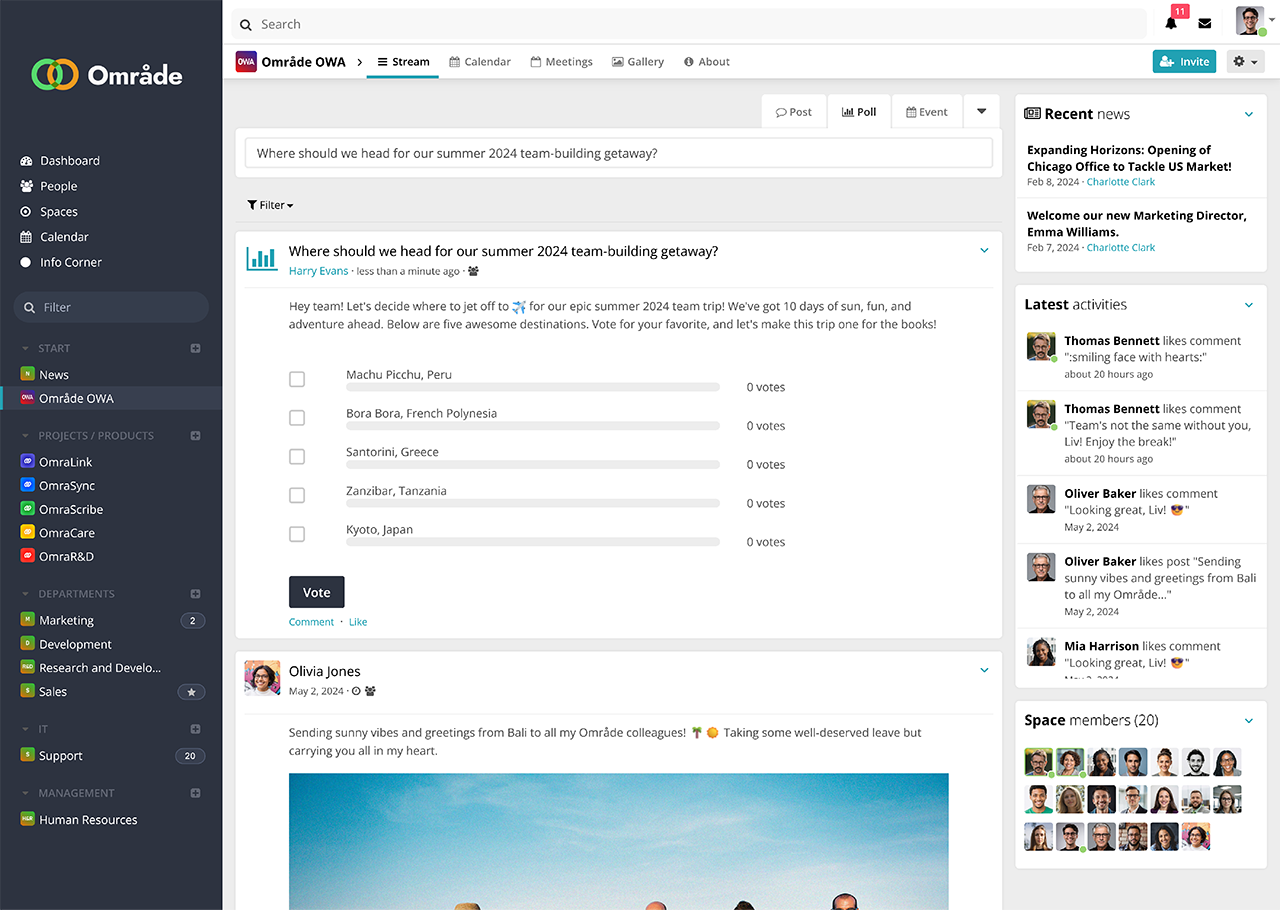Click the Bora Bora vote progress bar

[533, 426]
